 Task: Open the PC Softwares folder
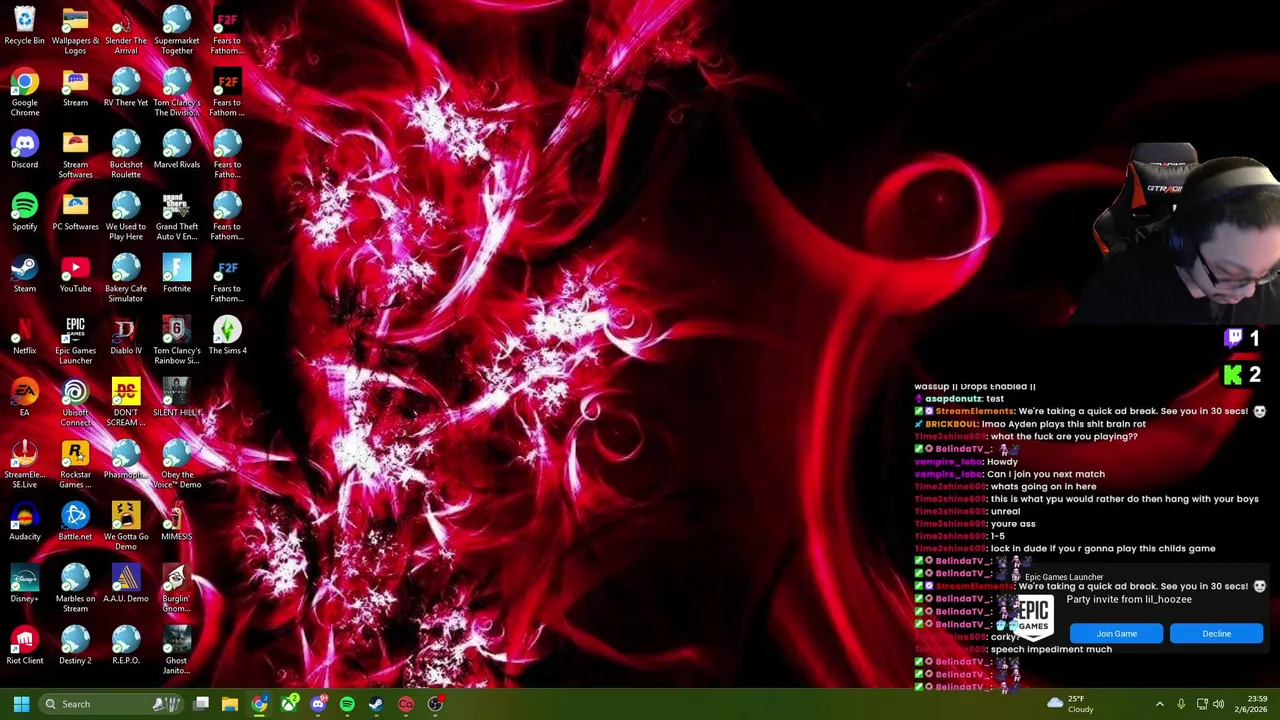[x=75, y=212]
